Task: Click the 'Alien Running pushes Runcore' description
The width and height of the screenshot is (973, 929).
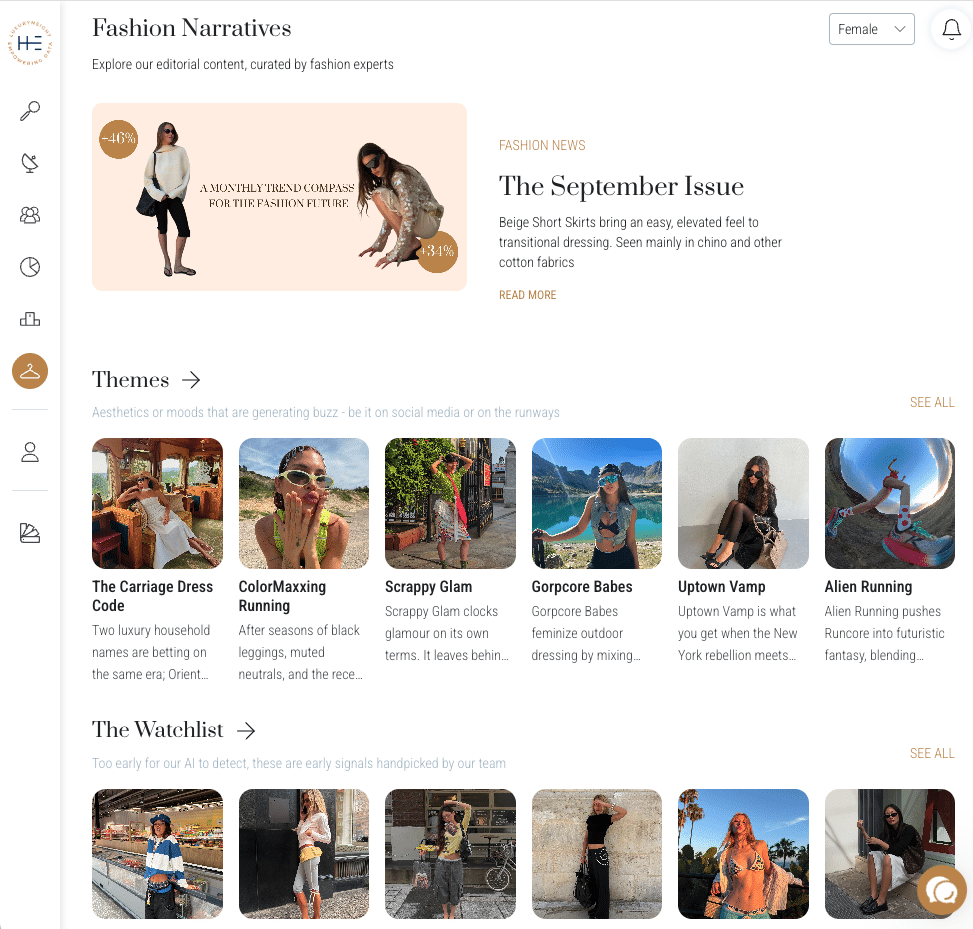Action: [x=884, y=634]
